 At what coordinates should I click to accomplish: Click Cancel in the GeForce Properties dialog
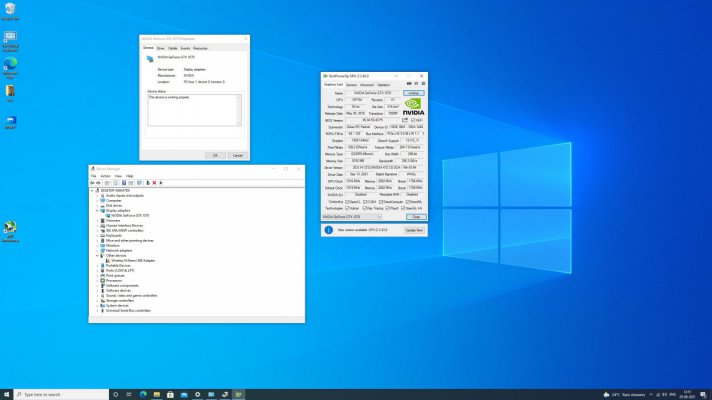237,155
